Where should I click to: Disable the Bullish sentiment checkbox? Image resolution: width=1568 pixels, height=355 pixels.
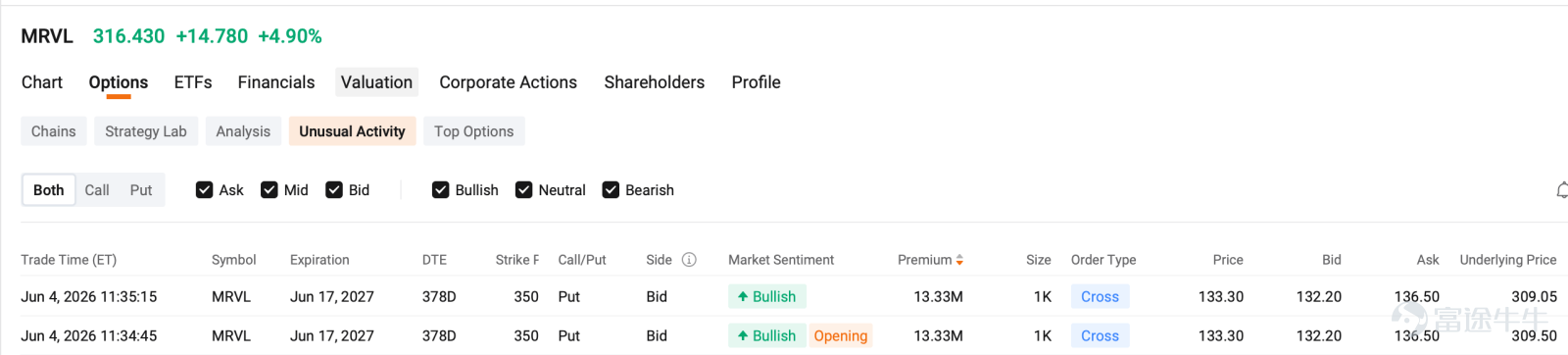coord(440,190)
